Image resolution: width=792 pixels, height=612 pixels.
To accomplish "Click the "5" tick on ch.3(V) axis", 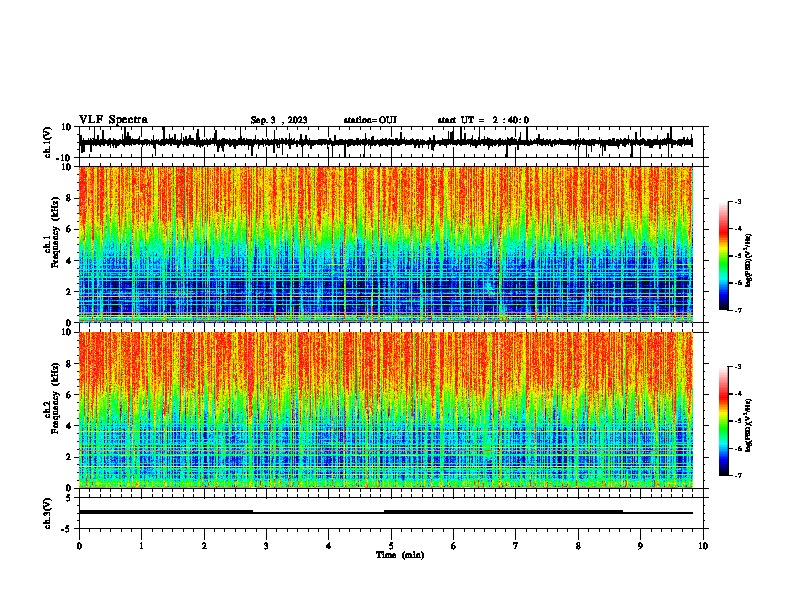I will (69, 497).
